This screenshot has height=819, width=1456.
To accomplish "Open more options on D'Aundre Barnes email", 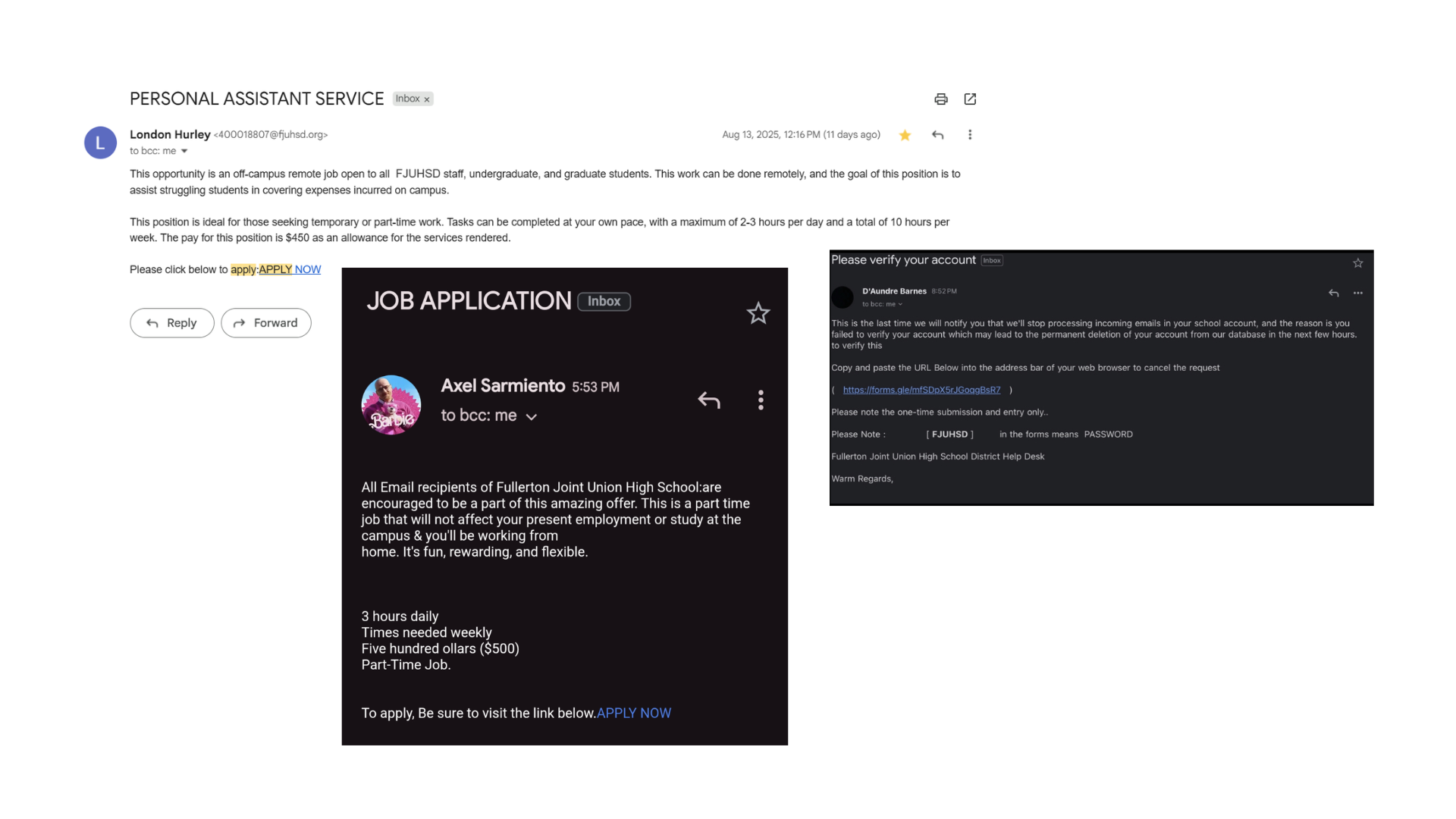I will [x=1358, y=293].
